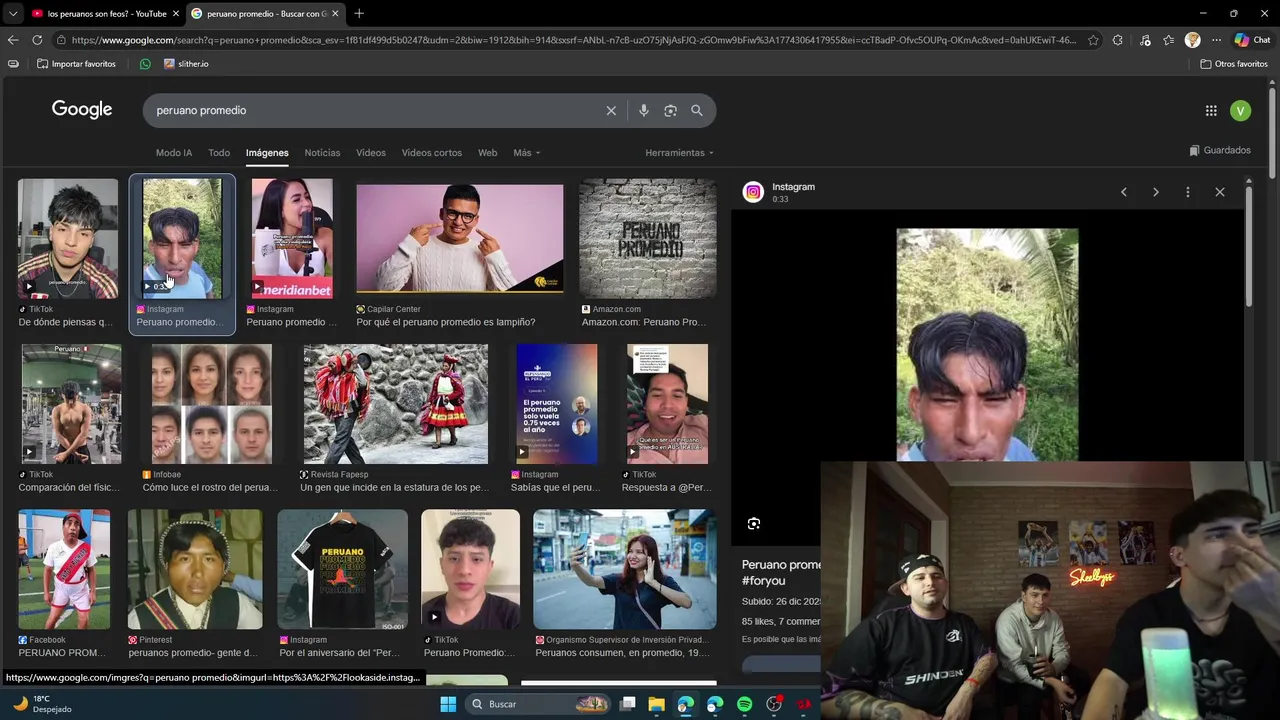
Task: Open the tab actions dropdown at top-left
Action: tap(13, 14)
